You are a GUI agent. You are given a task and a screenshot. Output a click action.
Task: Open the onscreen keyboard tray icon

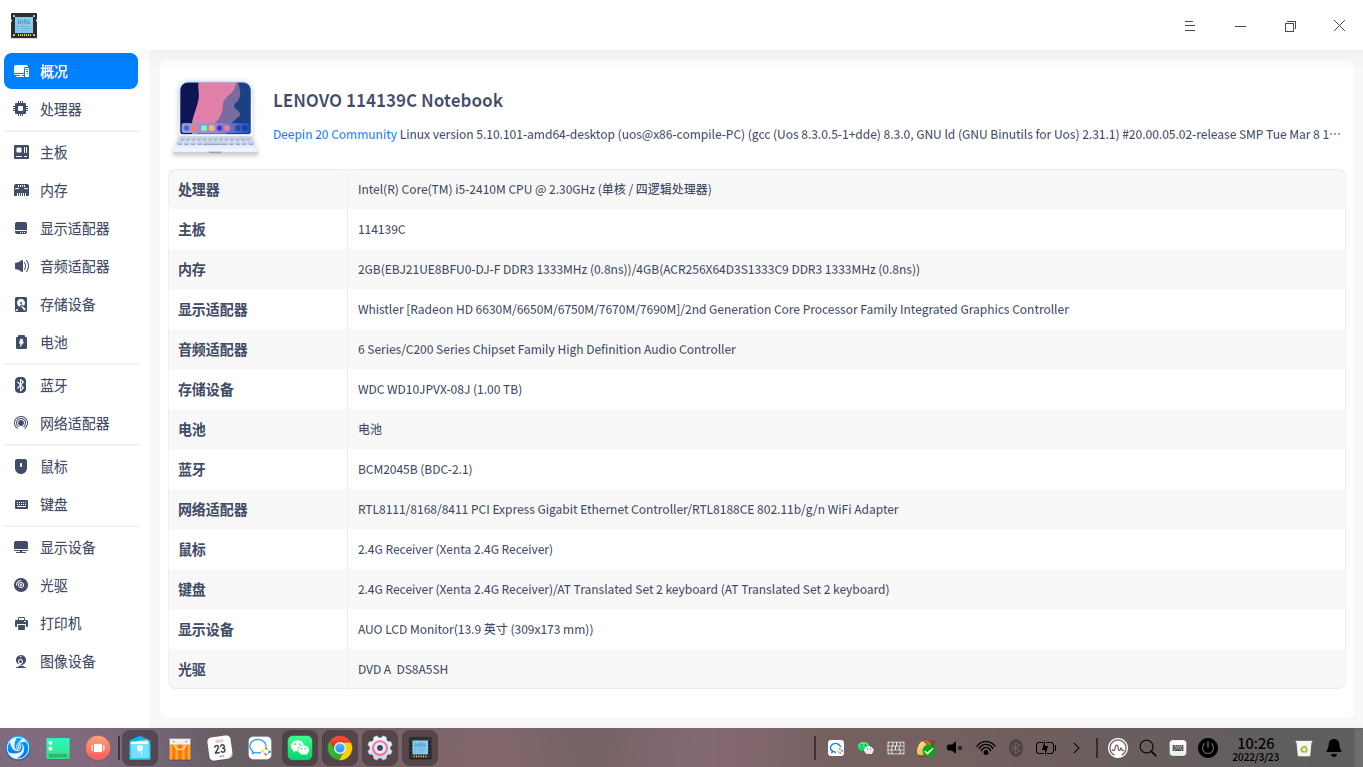pyautogui.click(x=1178, y=748)
